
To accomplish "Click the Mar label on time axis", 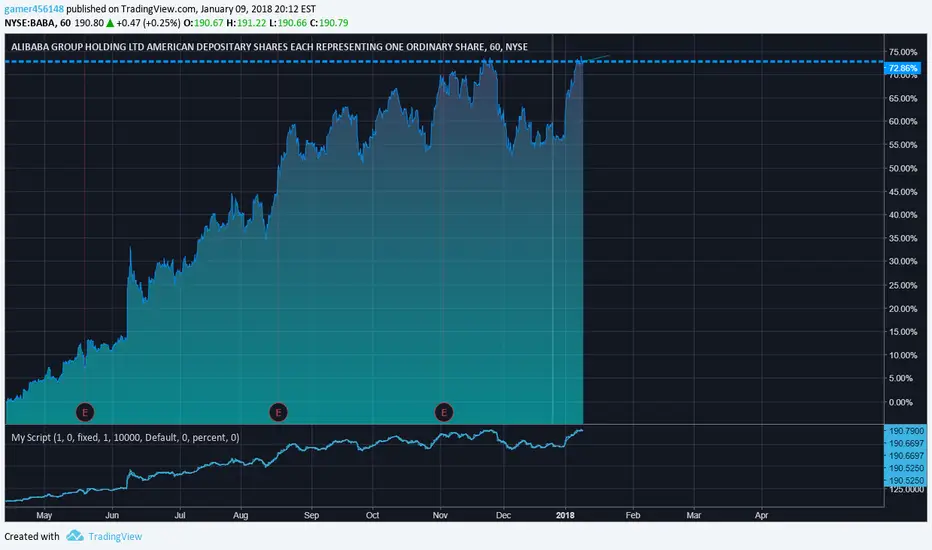I will click(694, 515).
